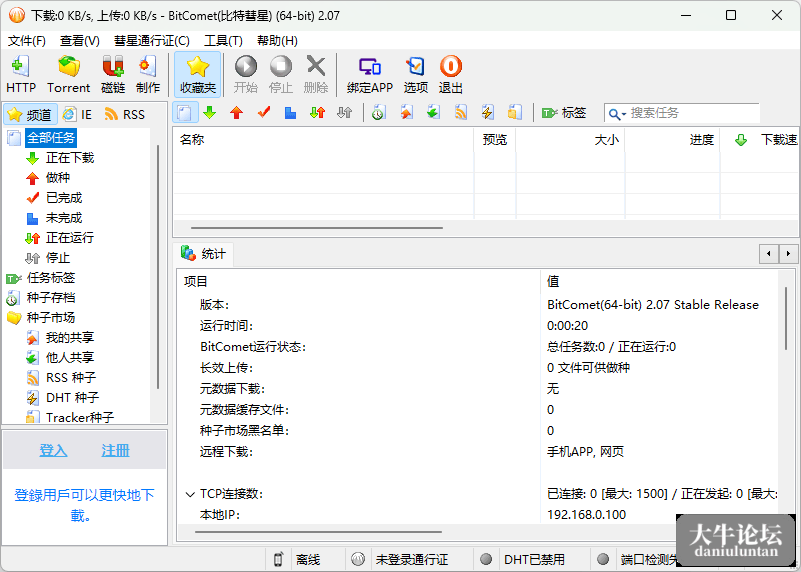
Task: Open others' shares icon in filter bar
Action: click(433, 112)
